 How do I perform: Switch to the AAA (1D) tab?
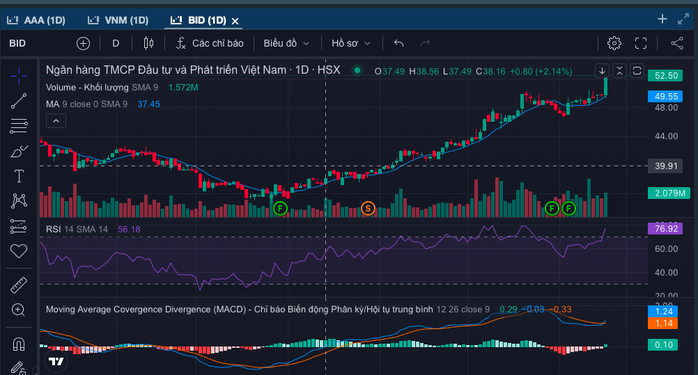click(x=37, y=20)
